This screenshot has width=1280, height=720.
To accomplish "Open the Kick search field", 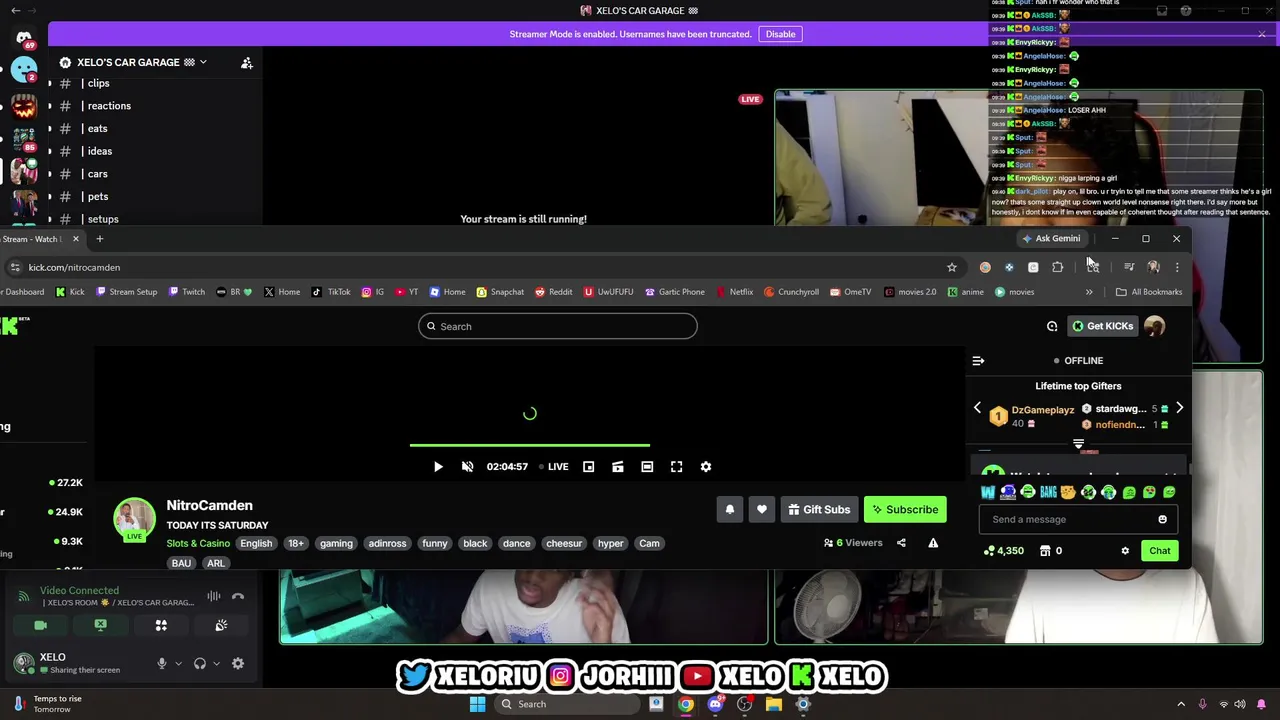I will click(x=558, y=326).
